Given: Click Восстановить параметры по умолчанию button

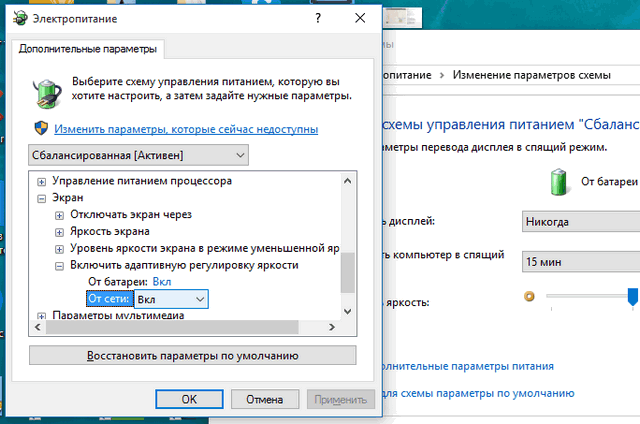Looking at the screenshot, I should [x=193, y=355].
